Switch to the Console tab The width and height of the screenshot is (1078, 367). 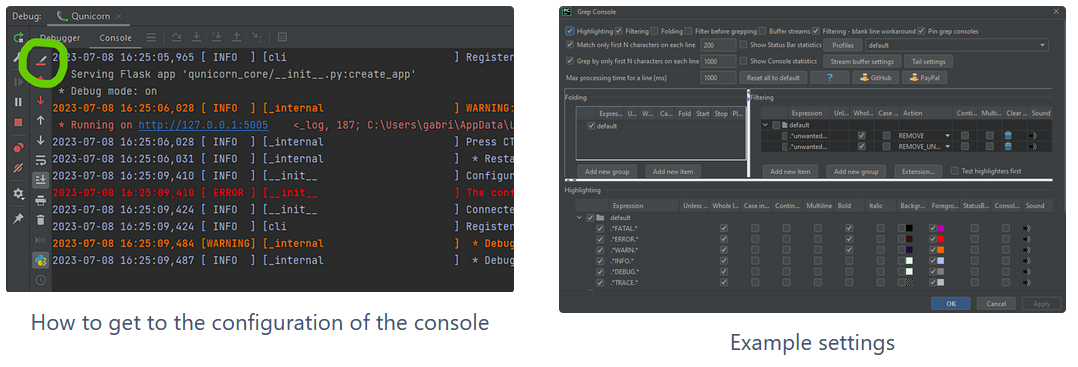(116, 38)
